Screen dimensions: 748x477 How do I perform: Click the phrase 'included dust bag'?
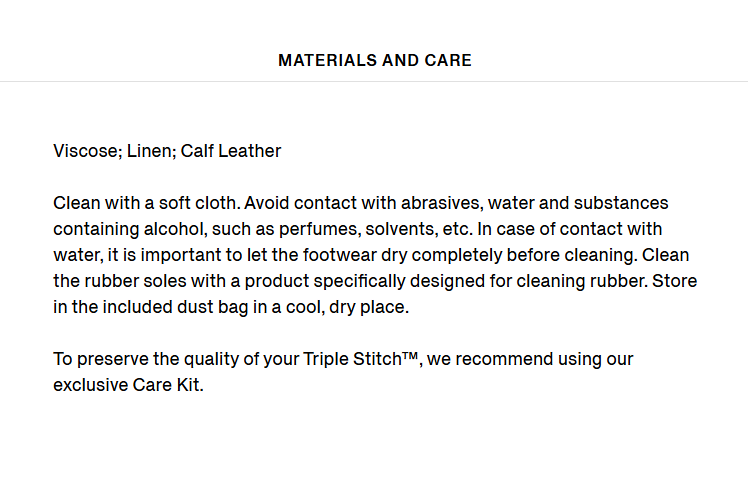[x=176, y=307]
